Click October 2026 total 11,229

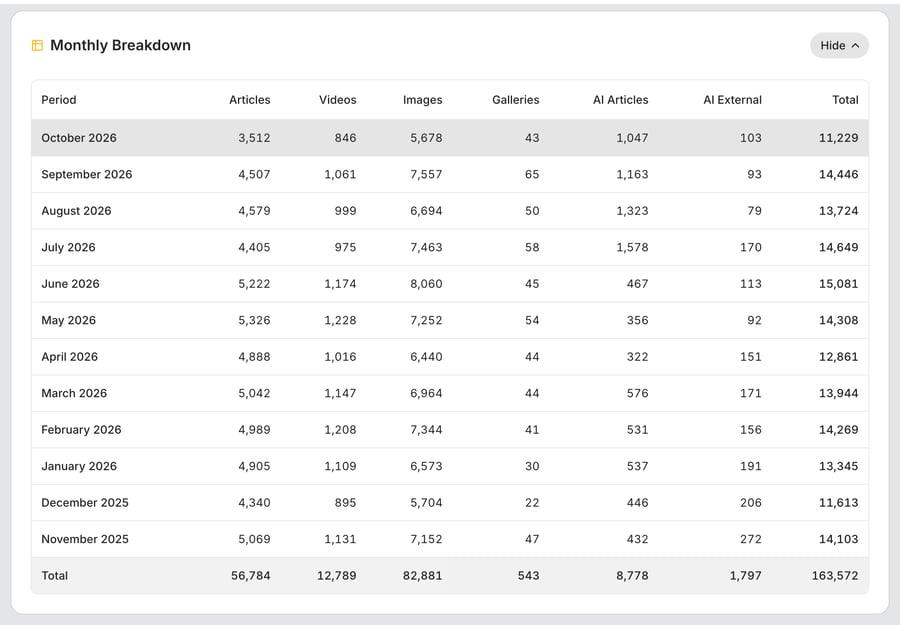tap(839, 138)
